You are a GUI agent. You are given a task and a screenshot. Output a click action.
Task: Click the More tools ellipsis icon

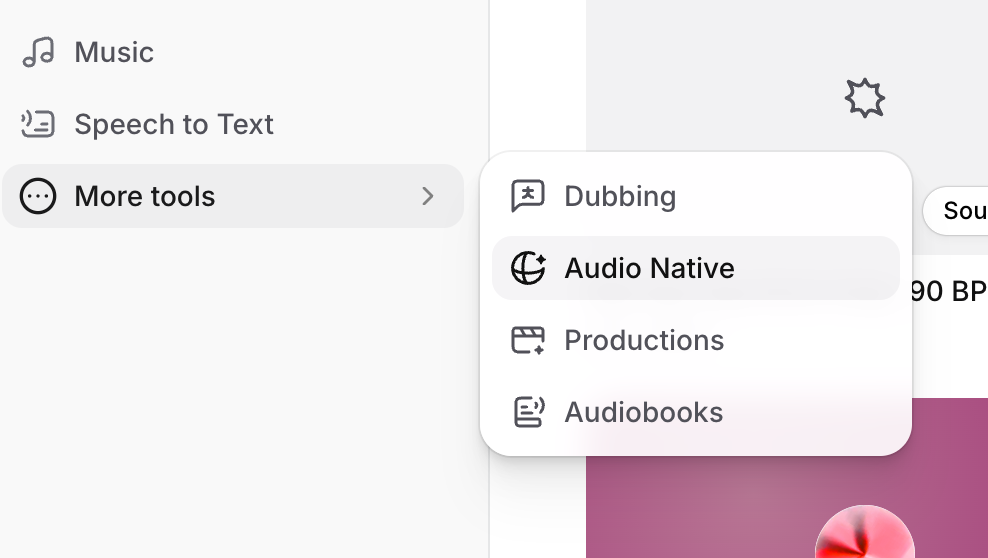click(x=38, y=196)
